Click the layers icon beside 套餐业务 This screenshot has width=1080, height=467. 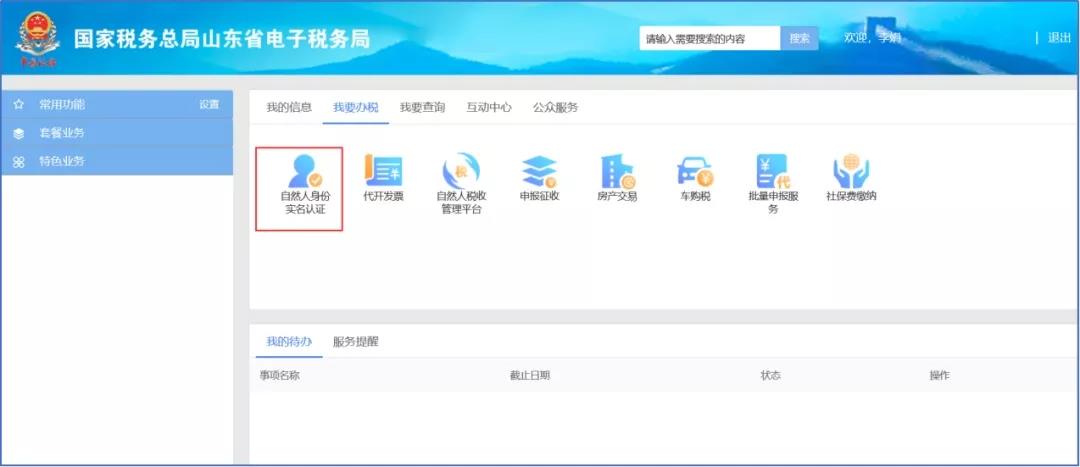tap(19, 133)
